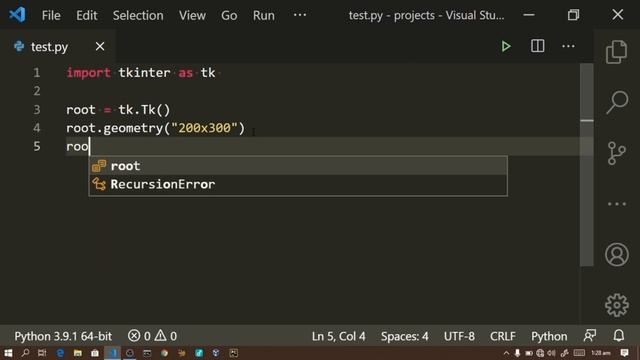Screen dimensions: 640x360
Task: Open Windows Action Center
Action: pos(624,353)
